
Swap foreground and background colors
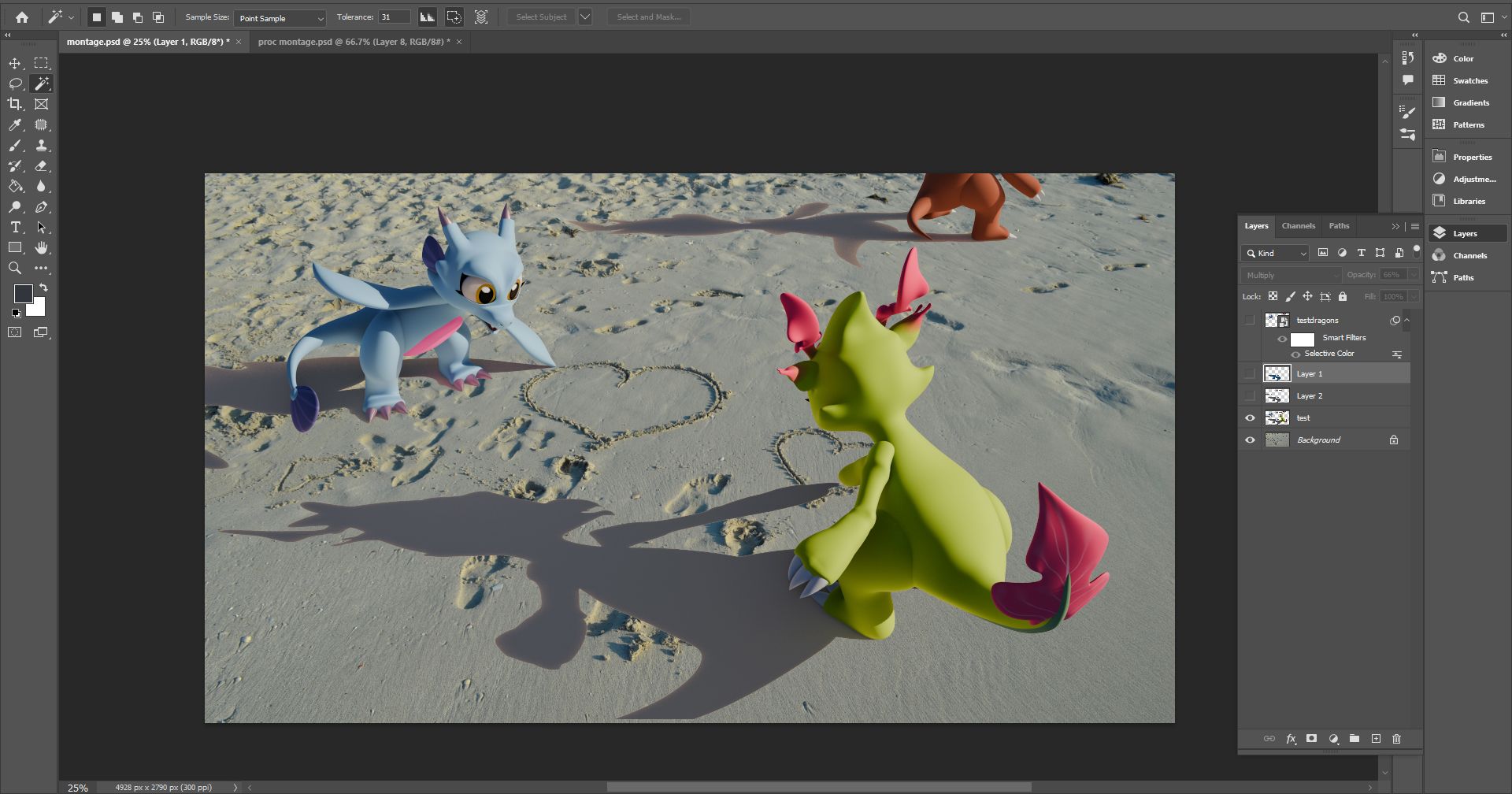43,288
